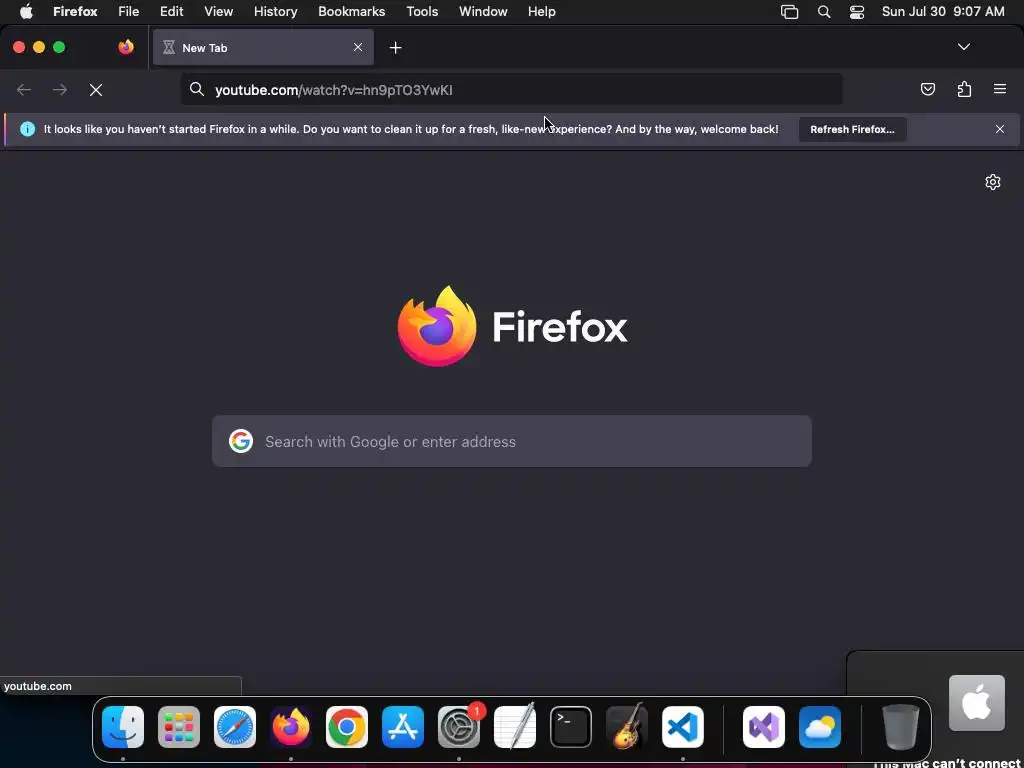The image size is (1024, 768).
Task: Open Visual Studio from the Dock
Action: pyautogui.click(x=764, y=727)
